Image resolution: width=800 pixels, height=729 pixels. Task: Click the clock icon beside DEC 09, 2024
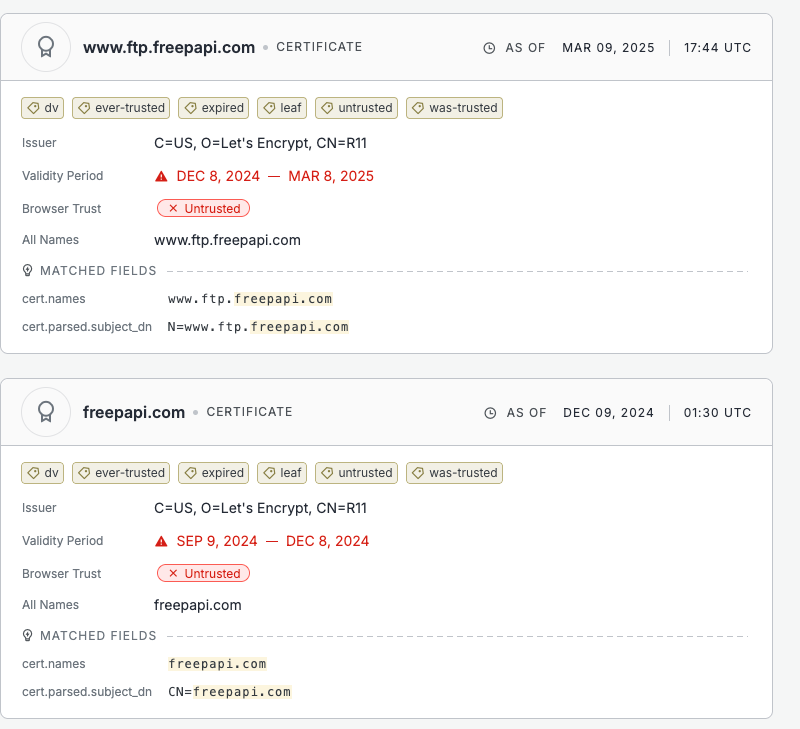pos(490,413)
